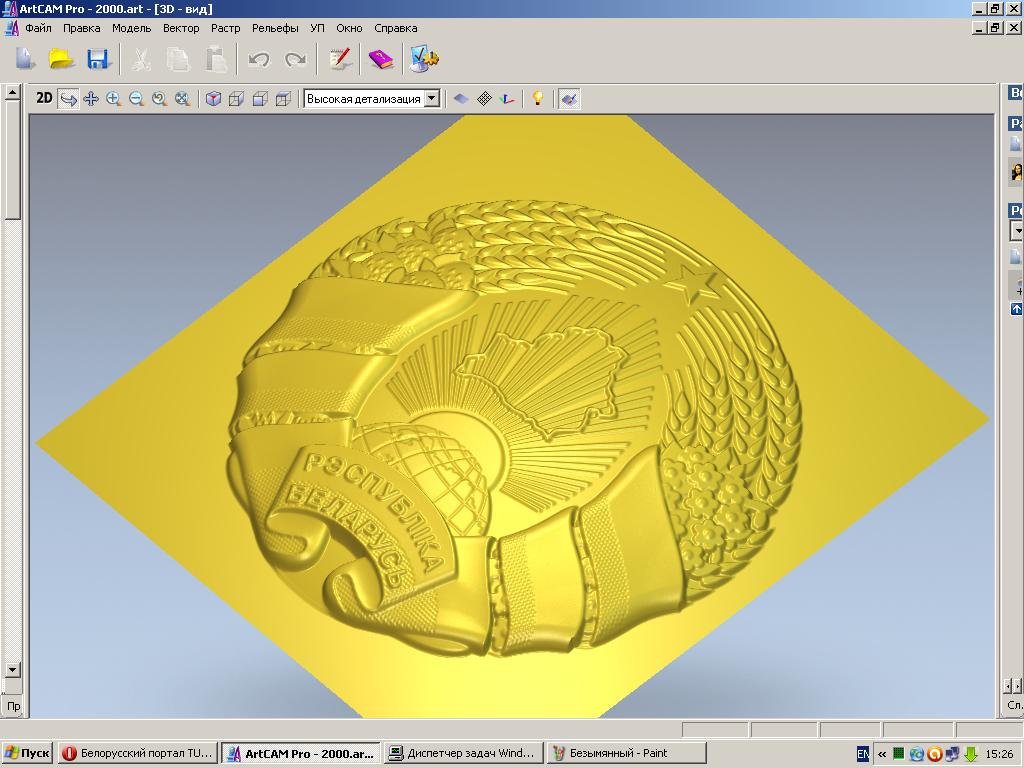1024x768 pixels.
Task: Open the Вектор menu
Action: pyautogui.click(x=181, y=28)
